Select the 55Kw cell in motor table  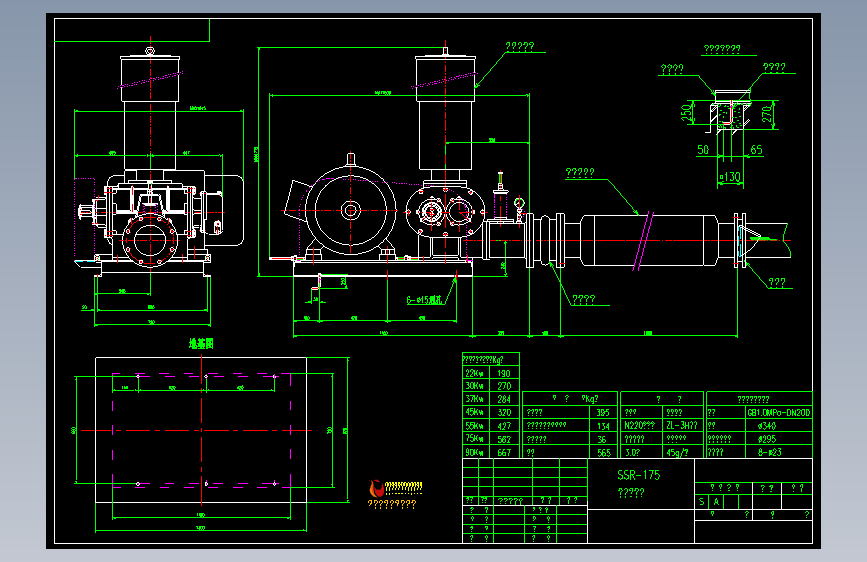pyautogui.click(x=474, y=426)
